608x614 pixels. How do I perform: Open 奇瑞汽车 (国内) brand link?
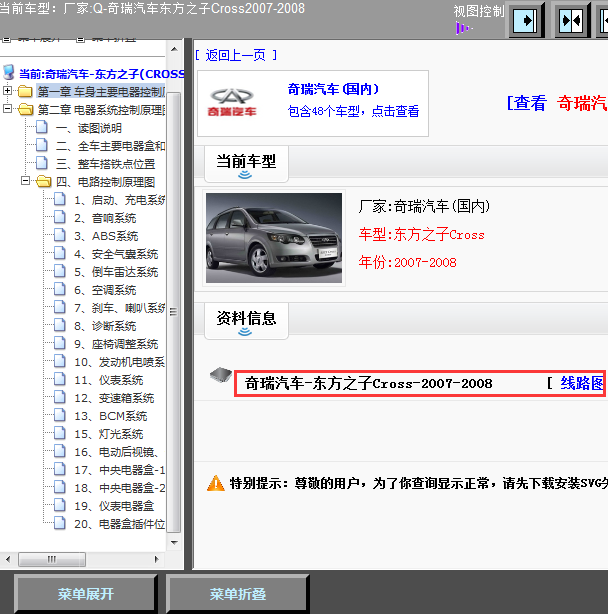[x=333, y=89]
